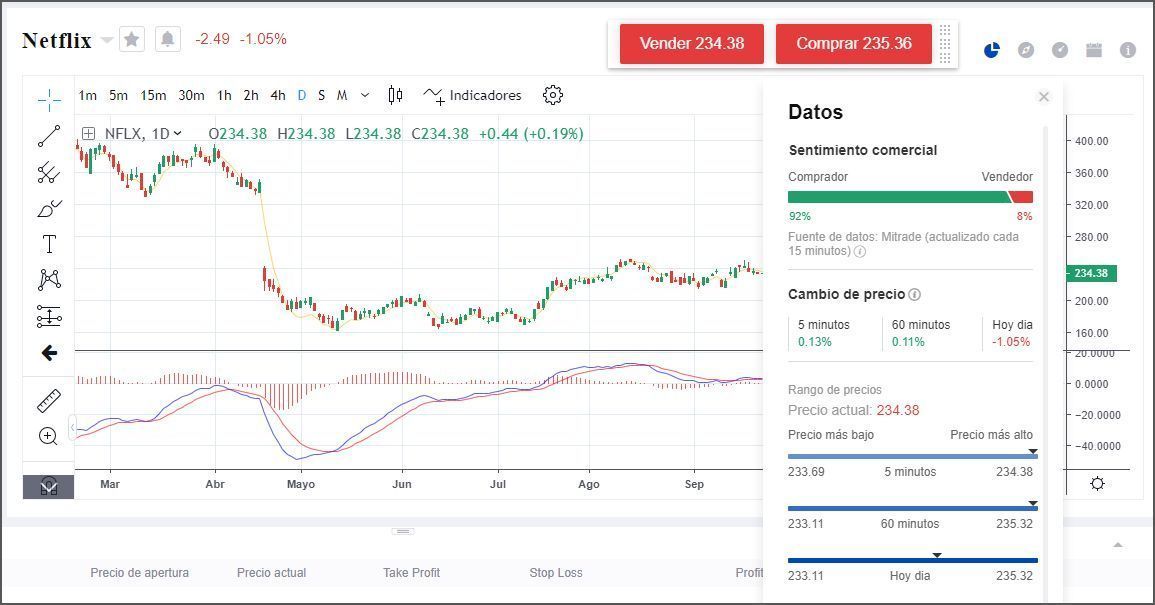Toggle Netflix as favorite with star icon
The height and width of the screenshot is (605, 1155).
[131, 40]
